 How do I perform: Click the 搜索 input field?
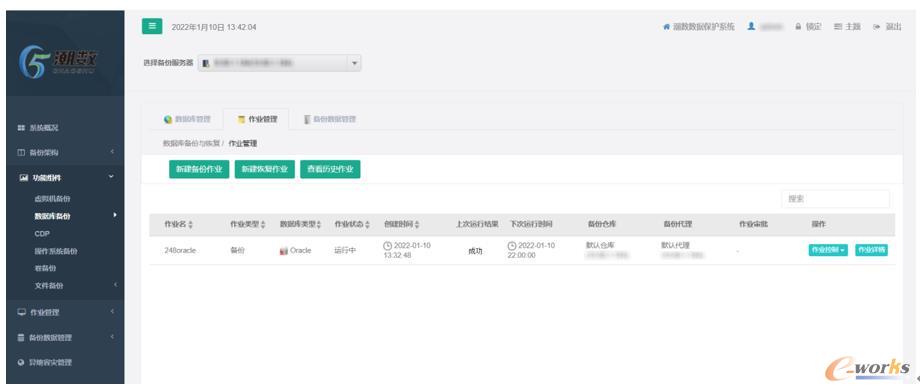[x=836, y=199]
